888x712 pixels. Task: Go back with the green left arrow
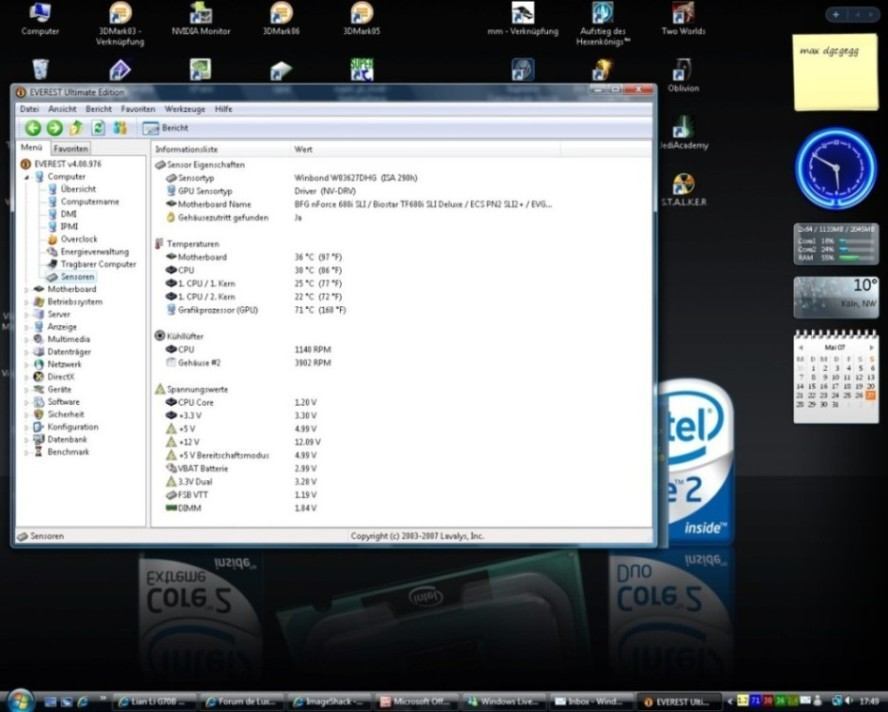coord(33,128)
